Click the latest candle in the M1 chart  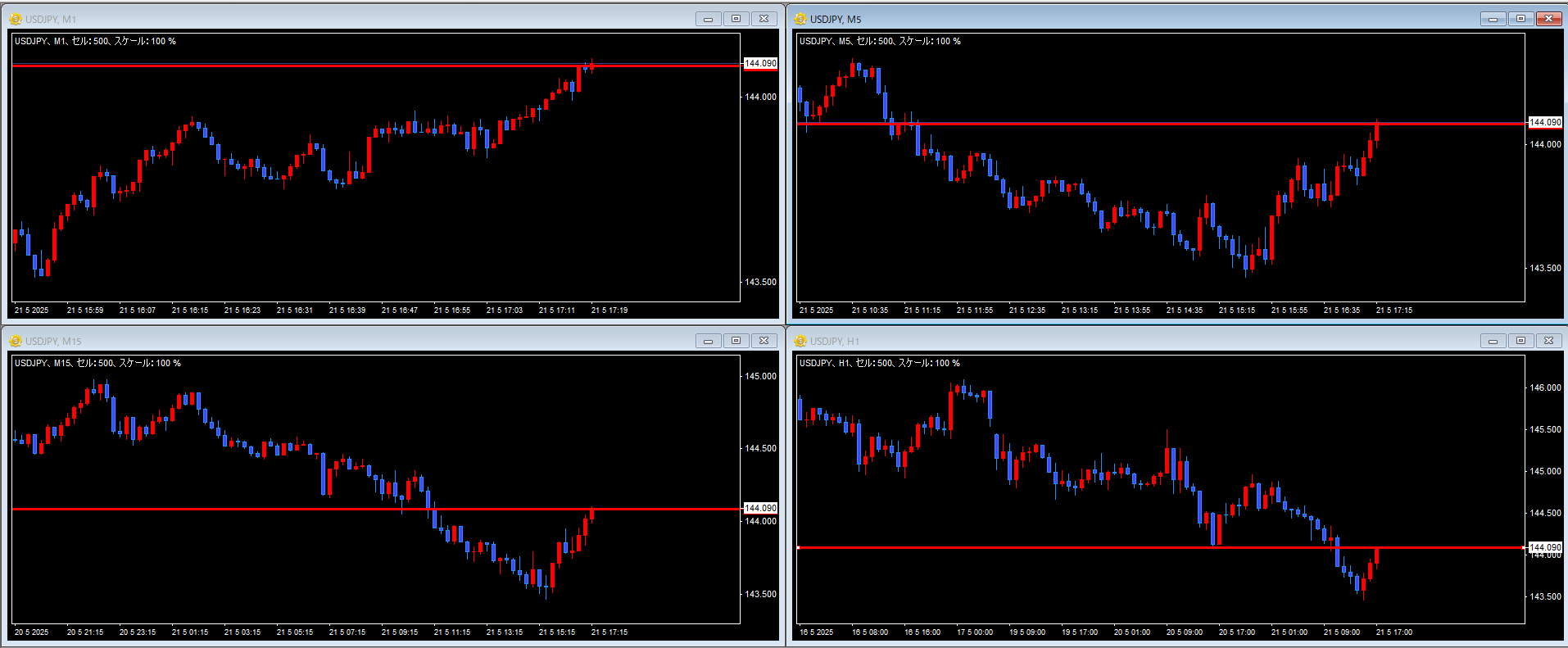pos(591,65)
